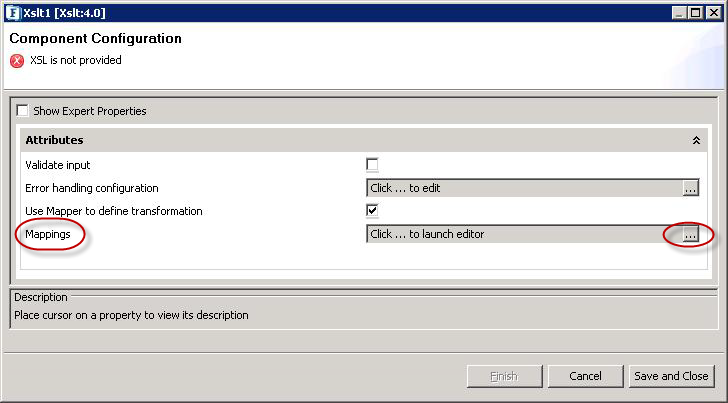The image size is (728, 403).
Task: Click the red error icon beside XSL message
Action: pyautogui.click(x=17, y=61)
